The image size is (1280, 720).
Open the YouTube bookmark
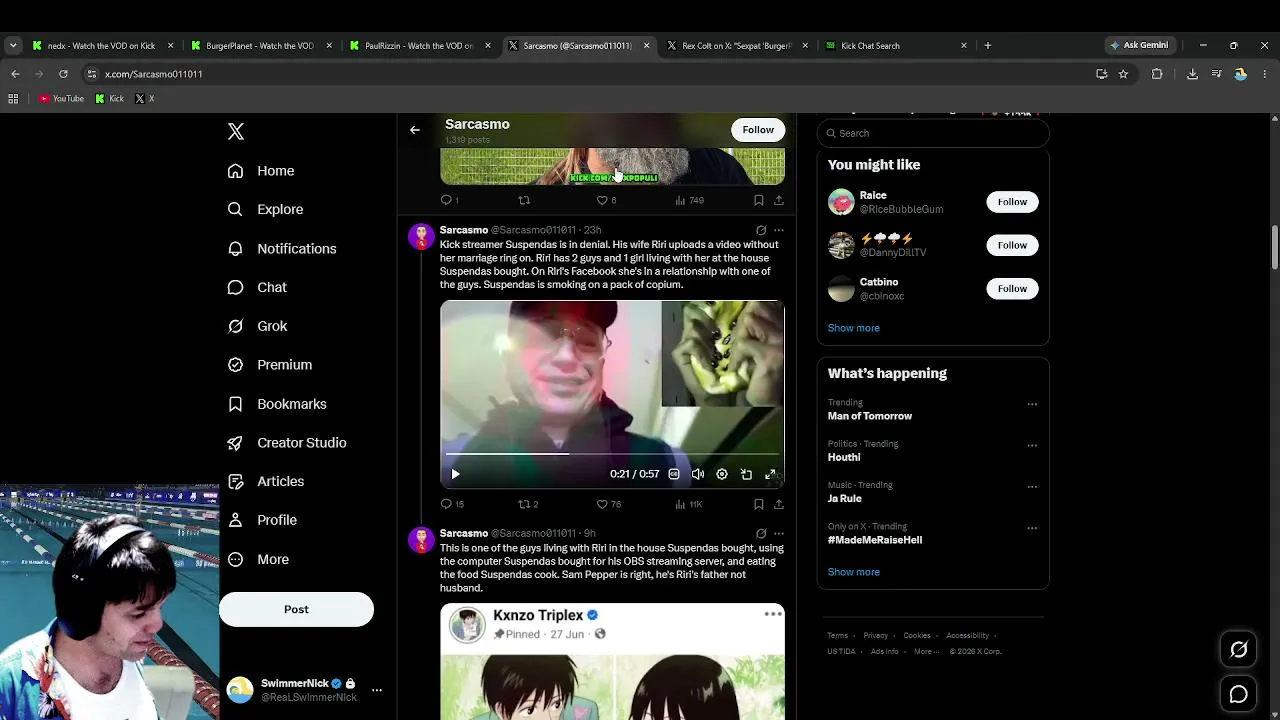pyautogui.click(x=62, y=98)
